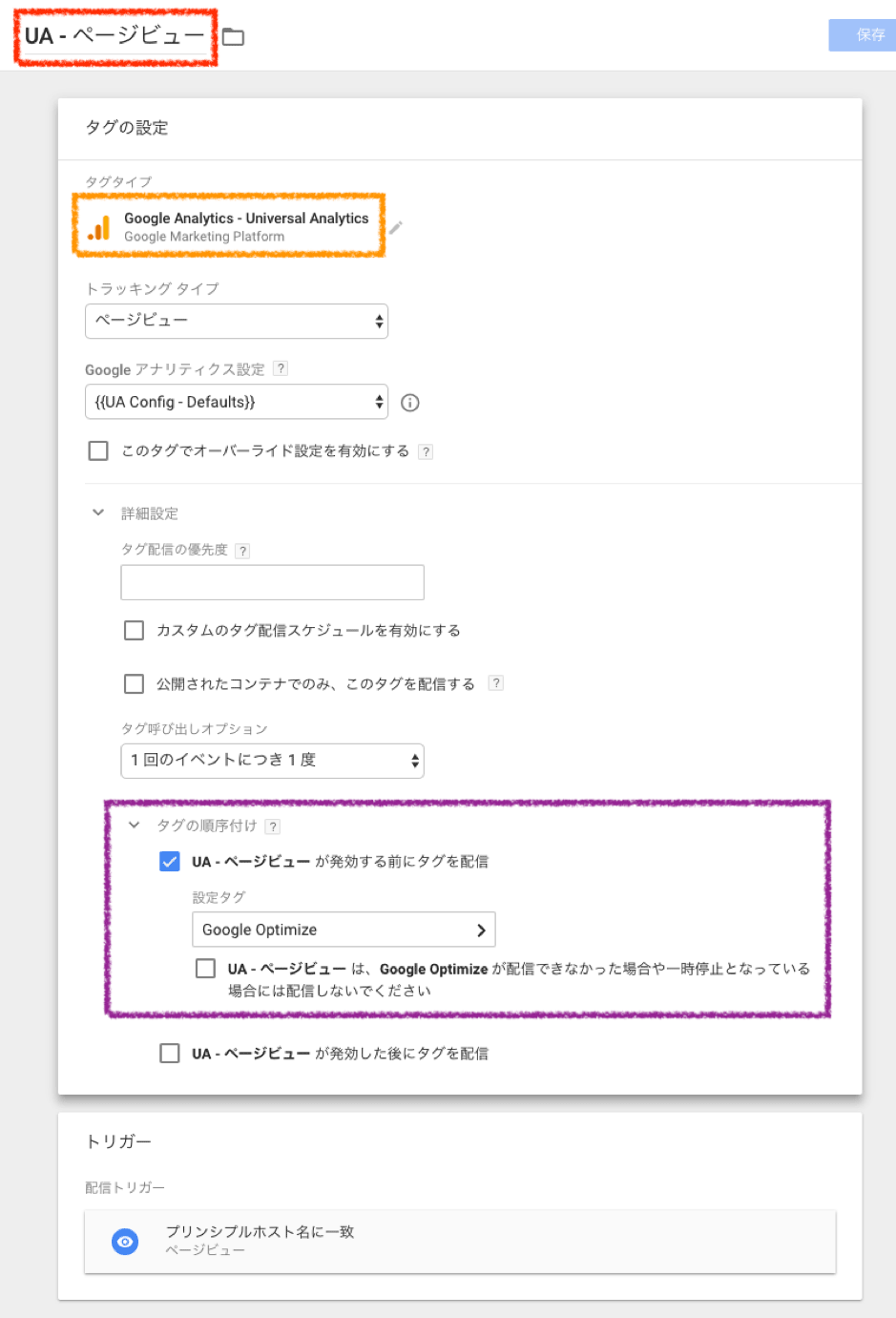The height and width of the screenshot is (1318, 896).
Task: Click the pencil edit icon for tag type
Action: 396,227
